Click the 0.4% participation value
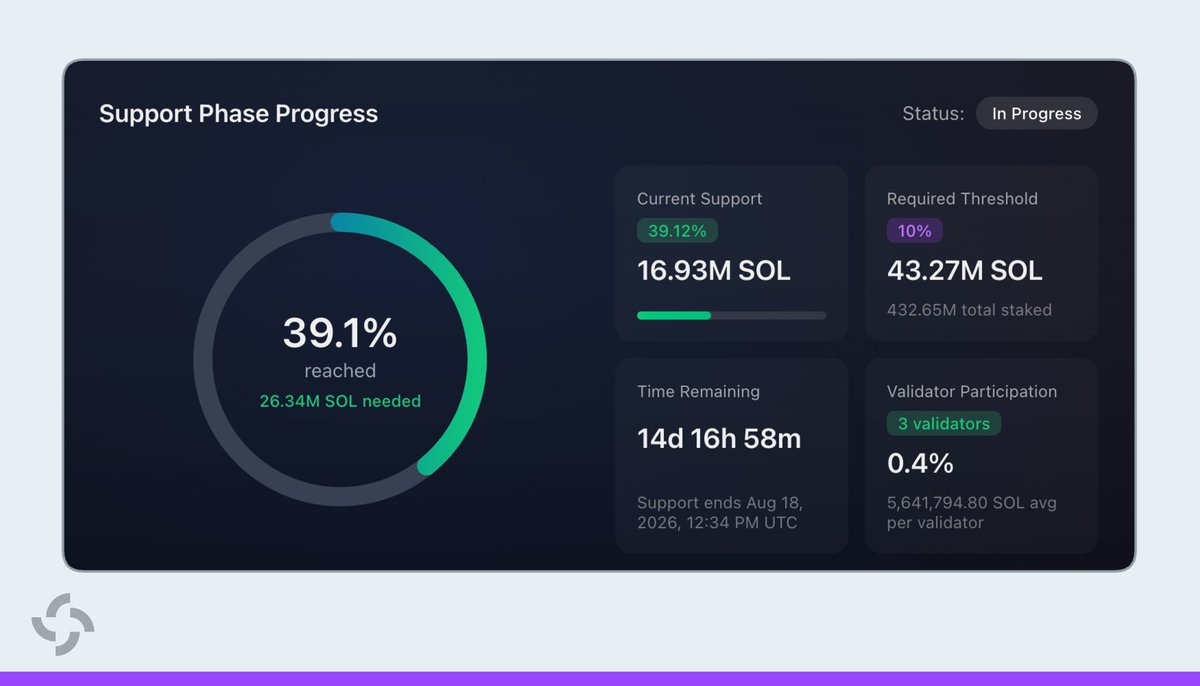The width and height of the screenshot is (1200, 686). click(920, 463)
